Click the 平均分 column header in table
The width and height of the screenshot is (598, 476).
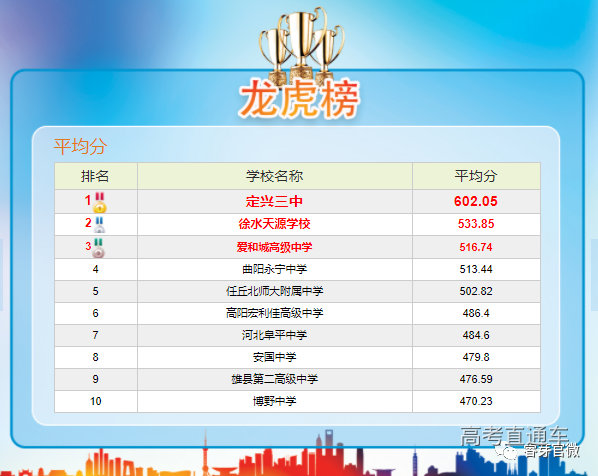click(x=476, y=176)
